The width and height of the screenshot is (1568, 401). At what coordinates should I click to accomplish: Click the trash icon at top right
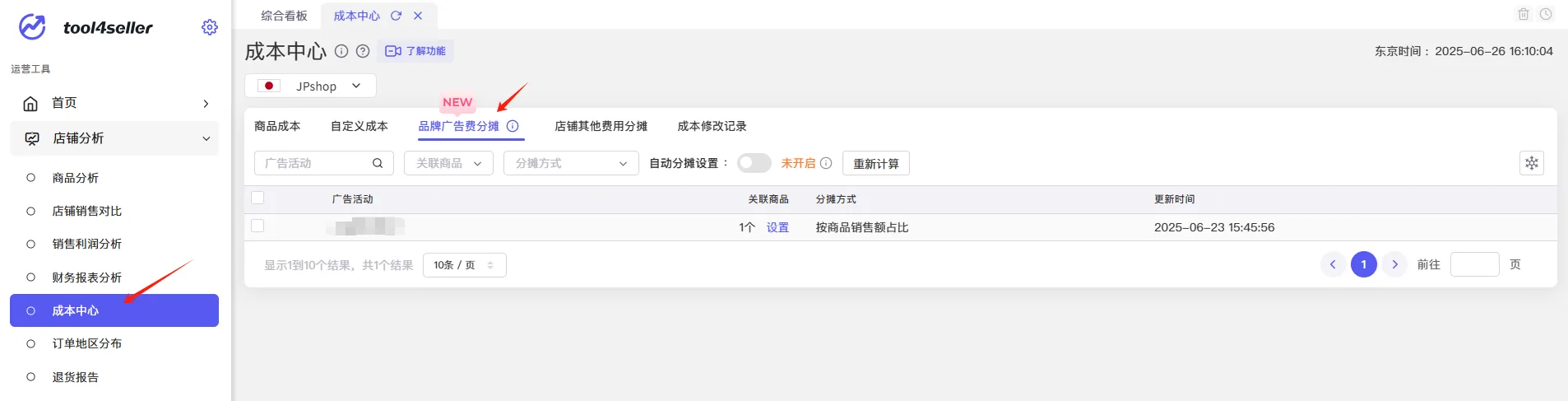(x=1524, y=14)
